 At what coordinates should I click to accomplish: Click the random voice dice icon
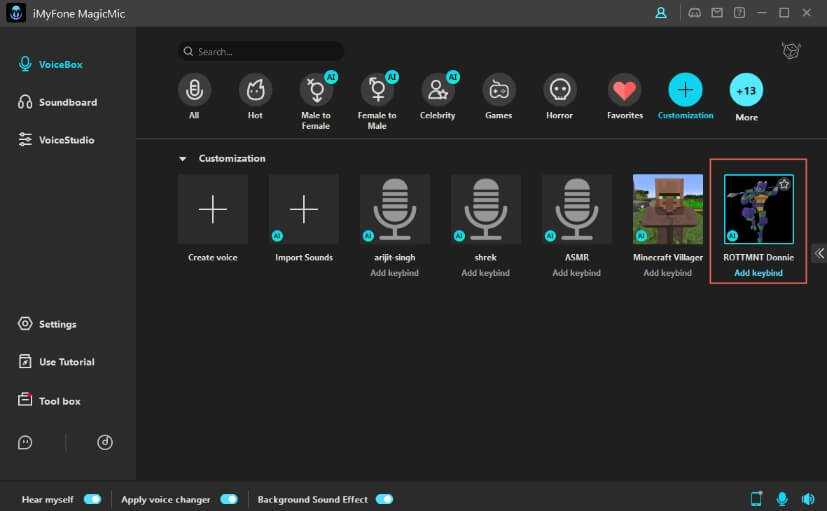click(791, 51)
